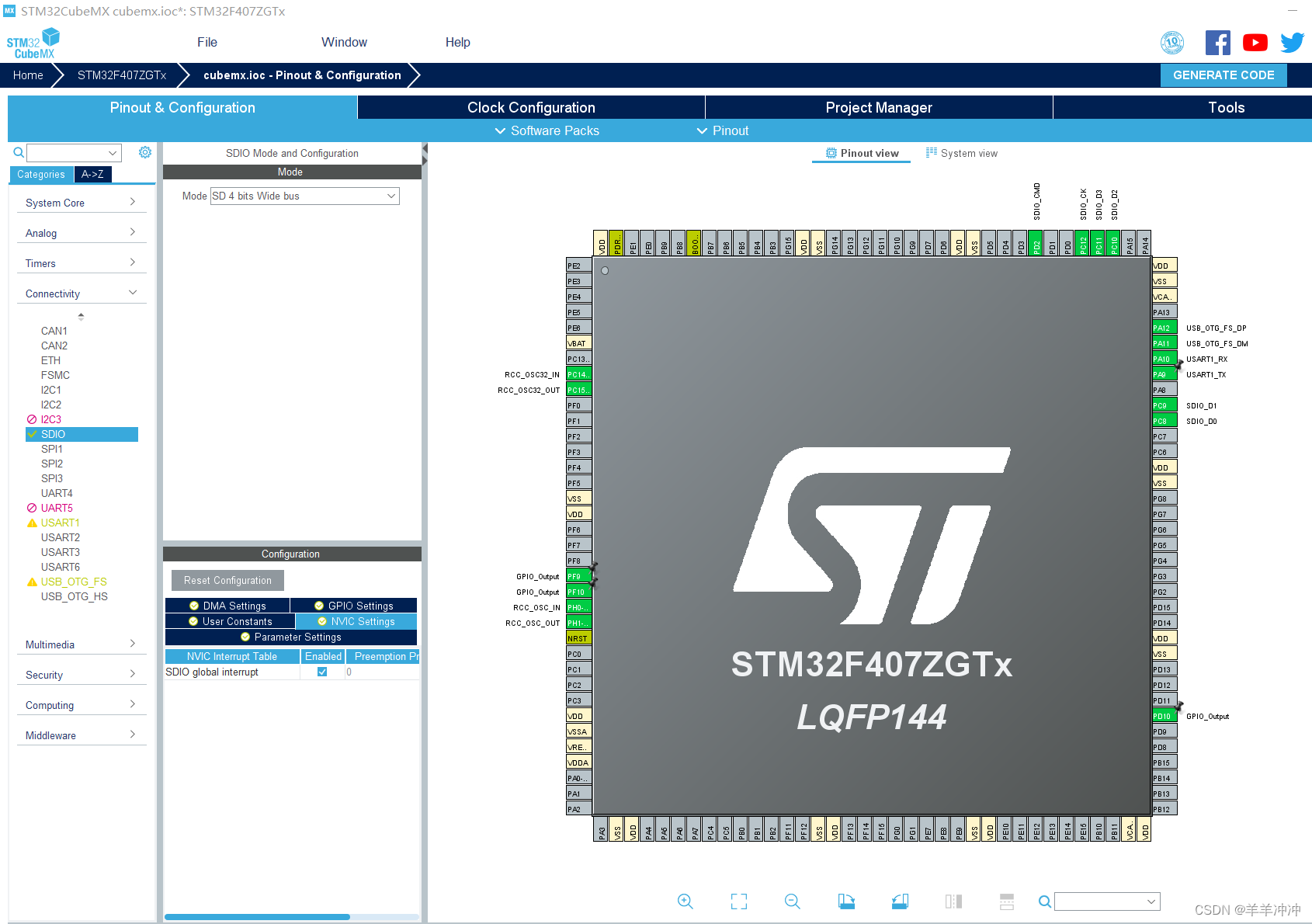Rotate the chip view counter-clockwise

(900, 901)
